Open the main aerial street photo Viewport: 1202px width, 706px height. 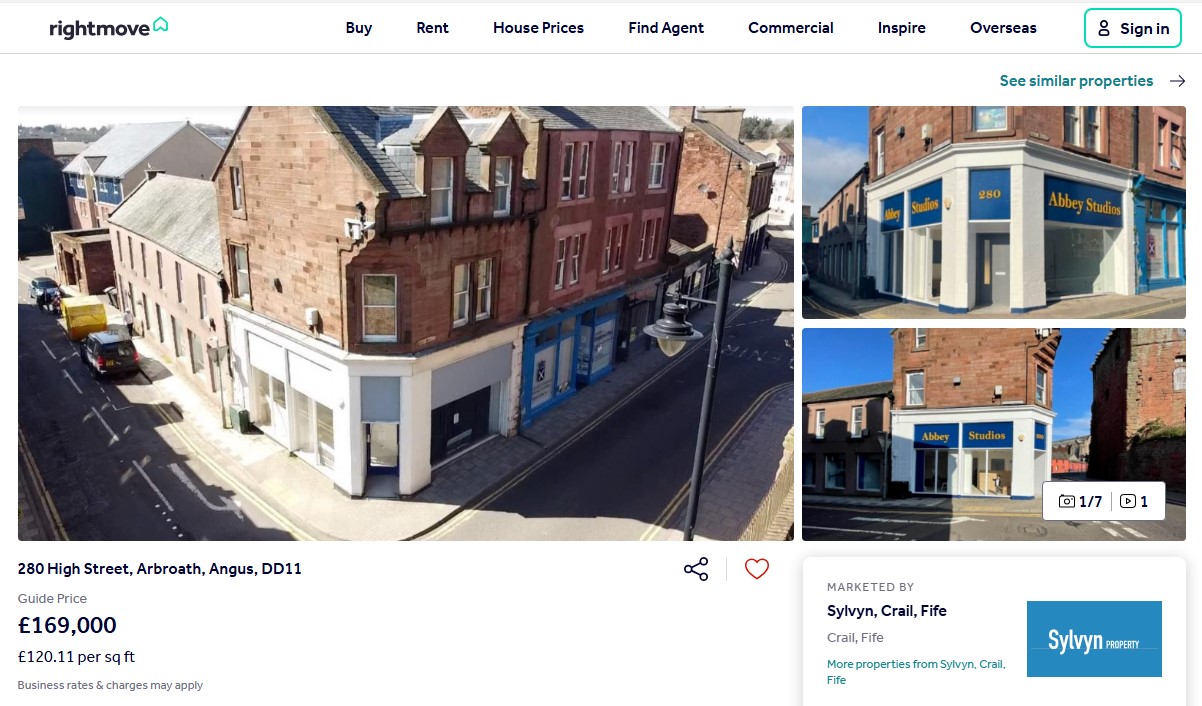coord(406,323)
